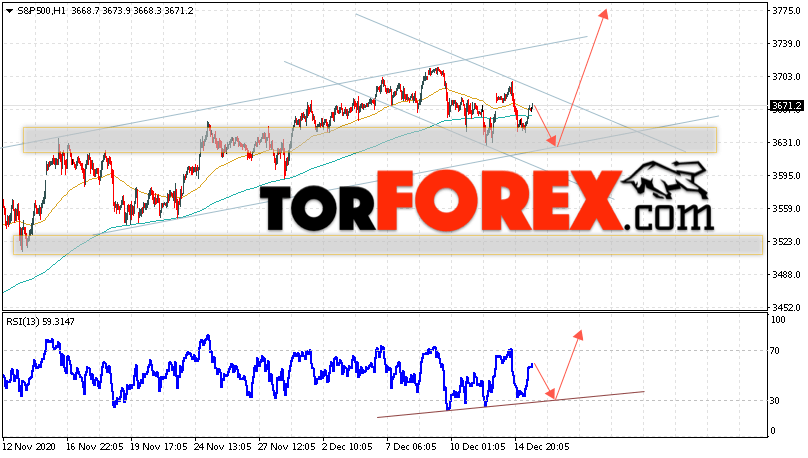The height and width of the screenshot is (458, 808).
Task: Click price scale level 3488.0
Action: pyautogui.click(x=786, y=275)
